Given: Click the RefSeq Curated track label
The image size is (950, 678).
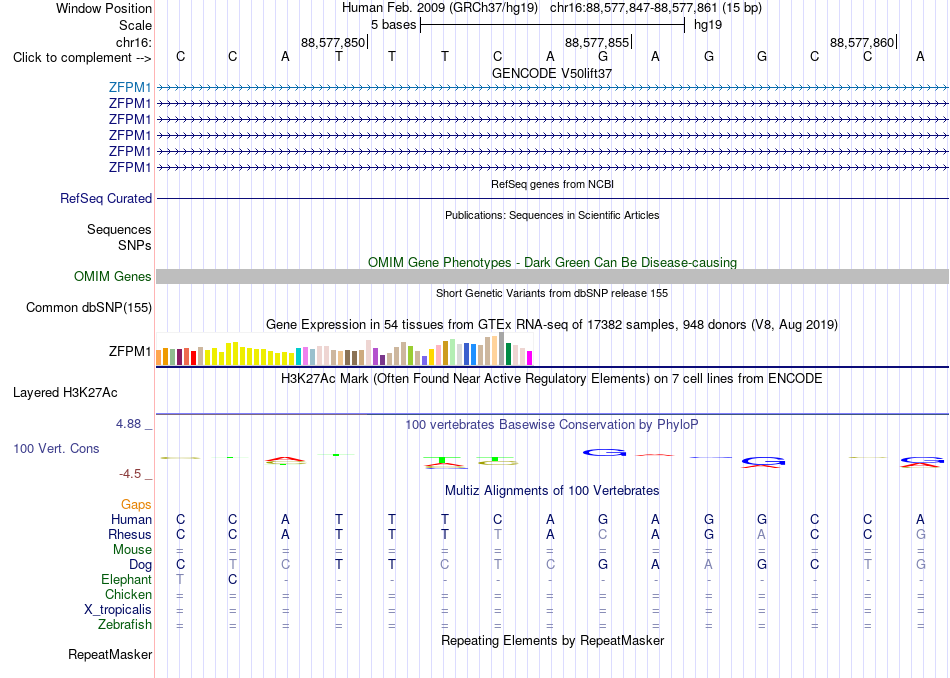Looking at the screenshot, I should pyautogui.click(x=106, y=198).
